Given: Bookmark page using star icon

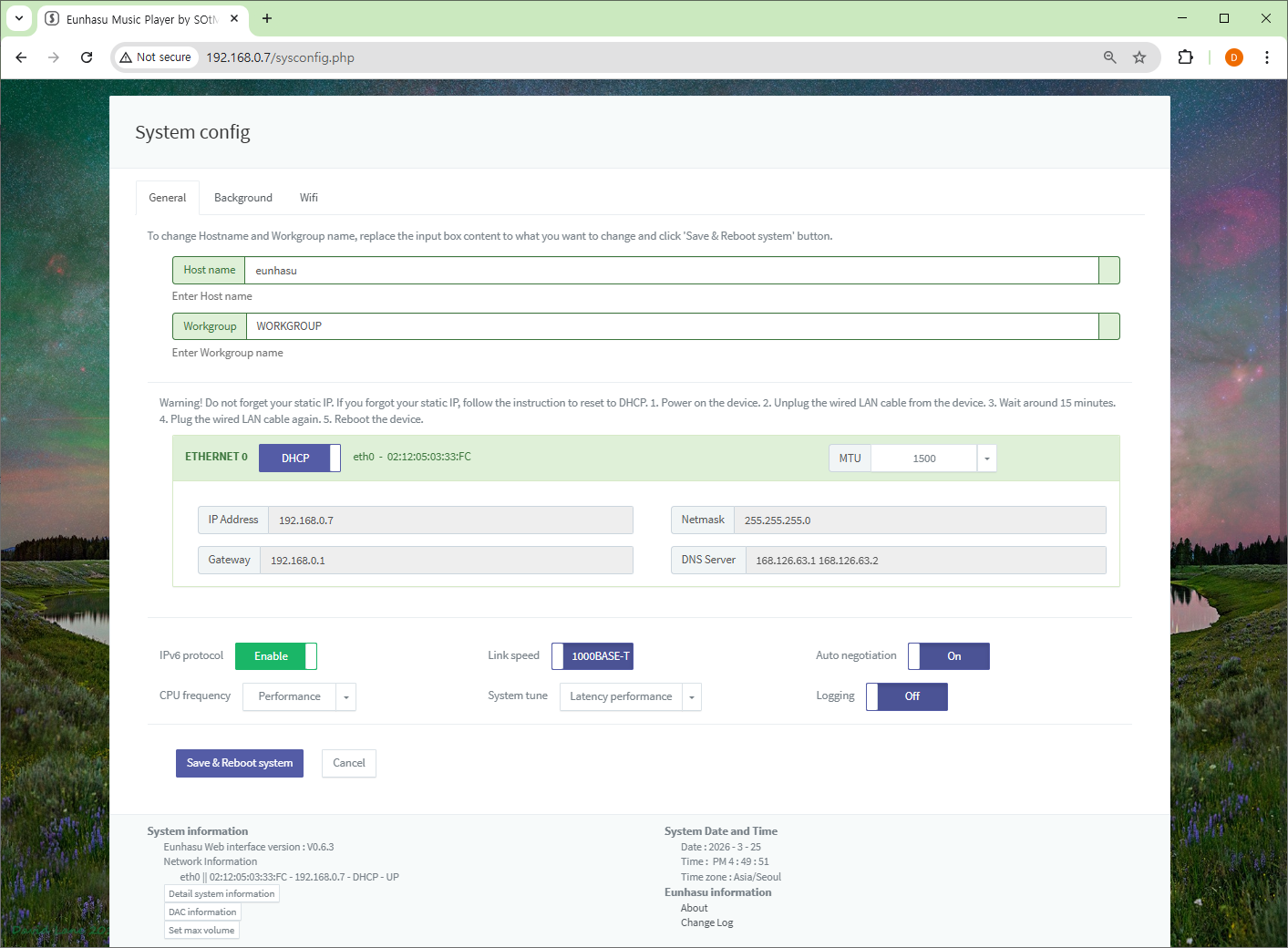Looking at the screenshot, I should click(1139, 57).
